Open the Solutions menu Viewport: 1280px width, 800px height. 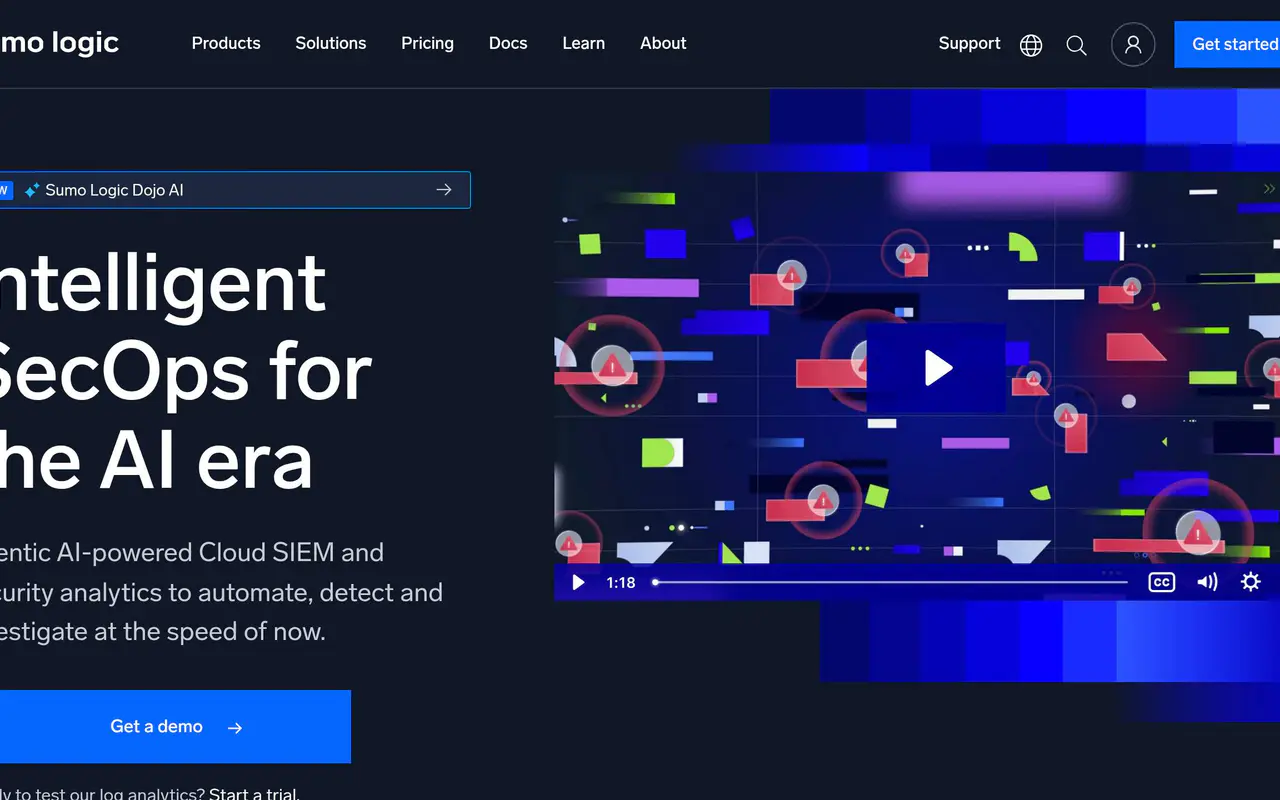(x=331, y=43)
